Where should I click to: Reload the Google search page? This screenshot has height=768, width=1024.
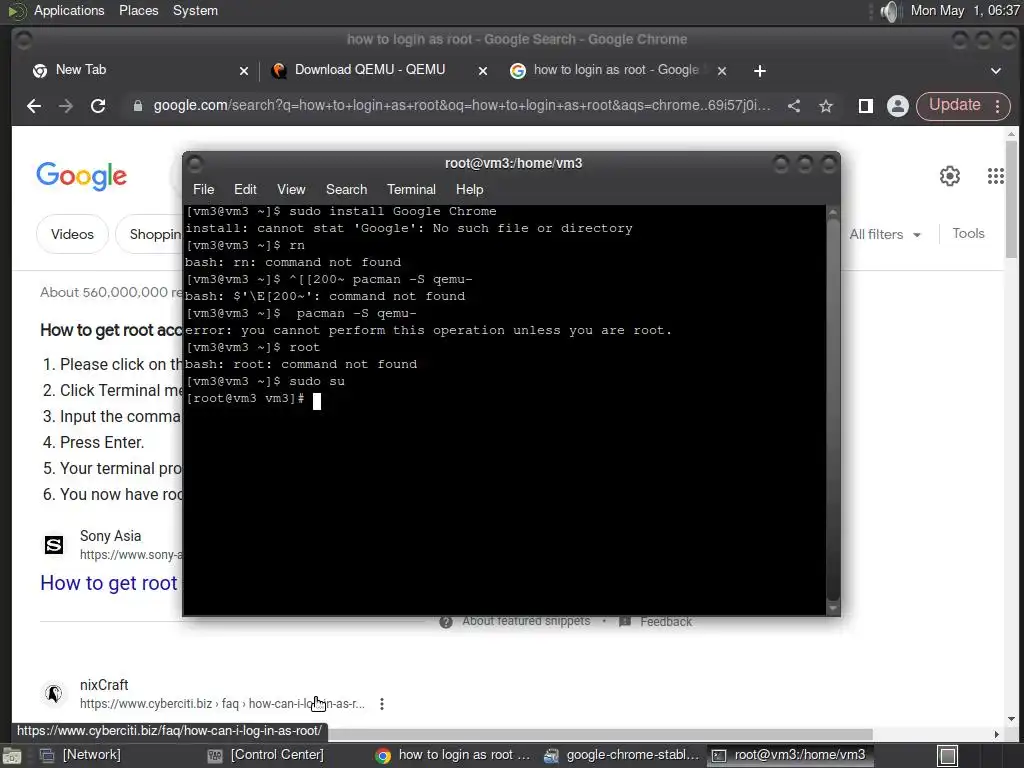coord(98,106)
